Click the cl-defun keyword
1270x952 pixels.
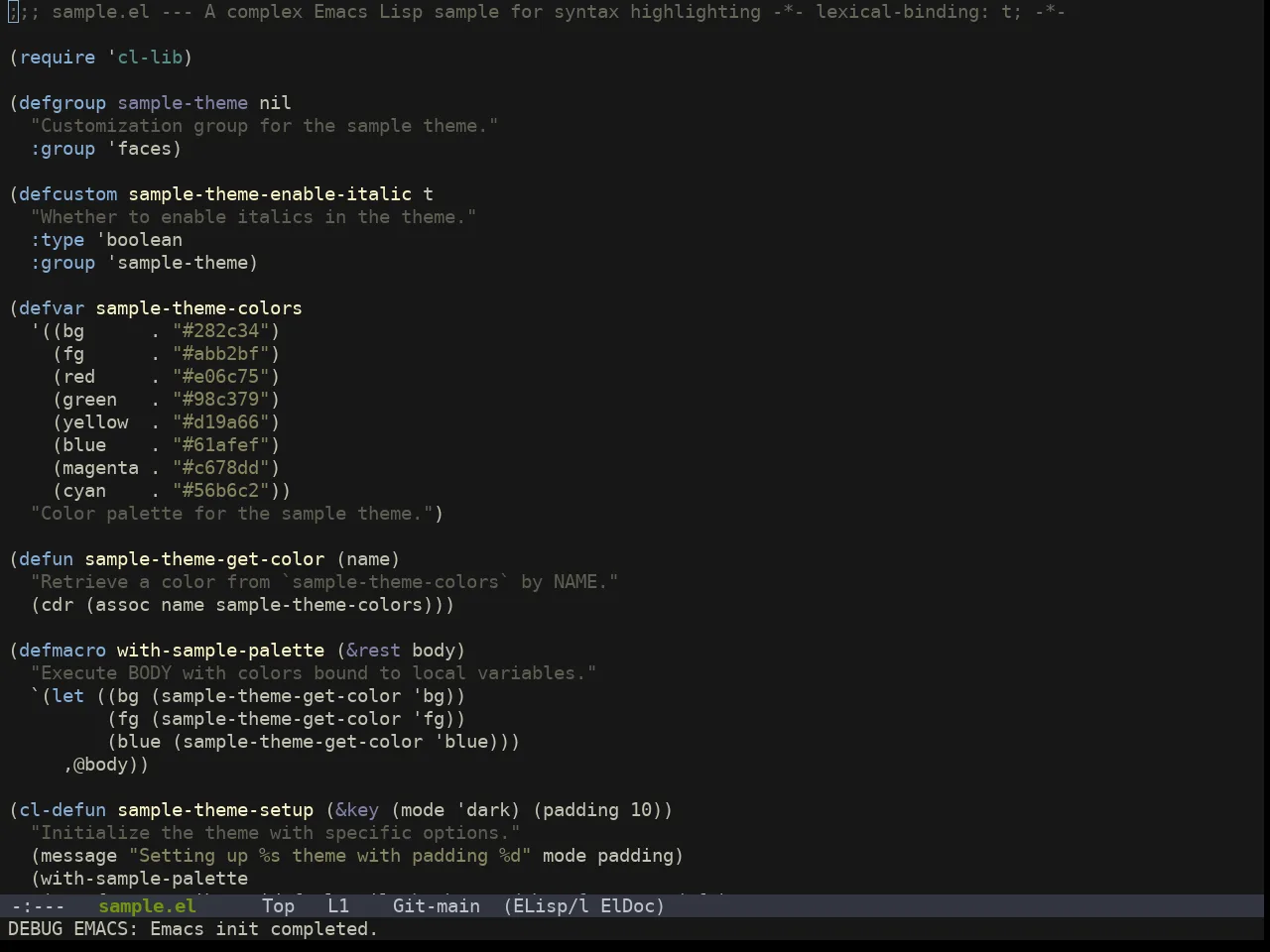[63, 810]
